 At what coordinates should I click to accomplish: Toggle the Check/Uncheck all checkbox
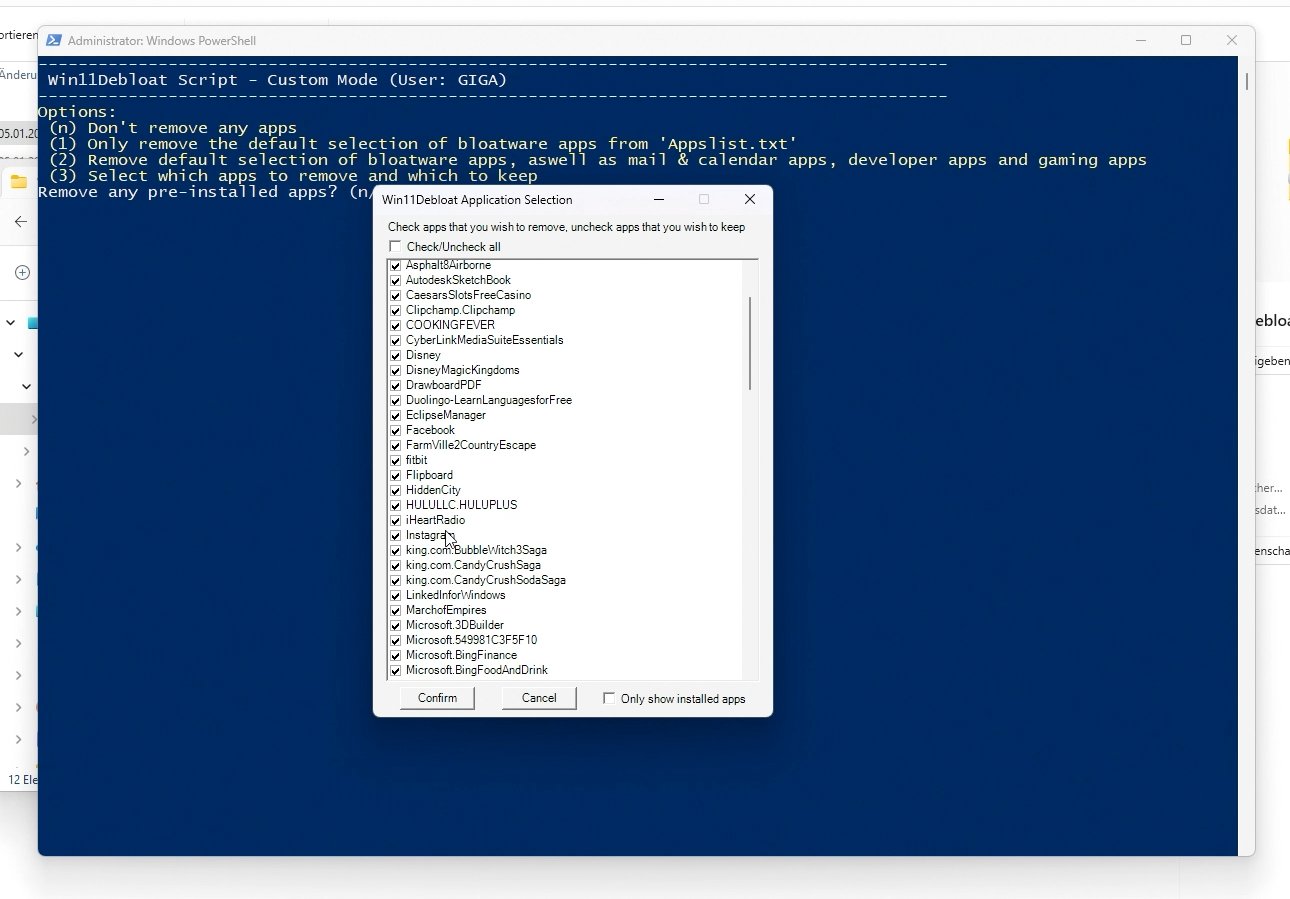(x=395, y=247)
